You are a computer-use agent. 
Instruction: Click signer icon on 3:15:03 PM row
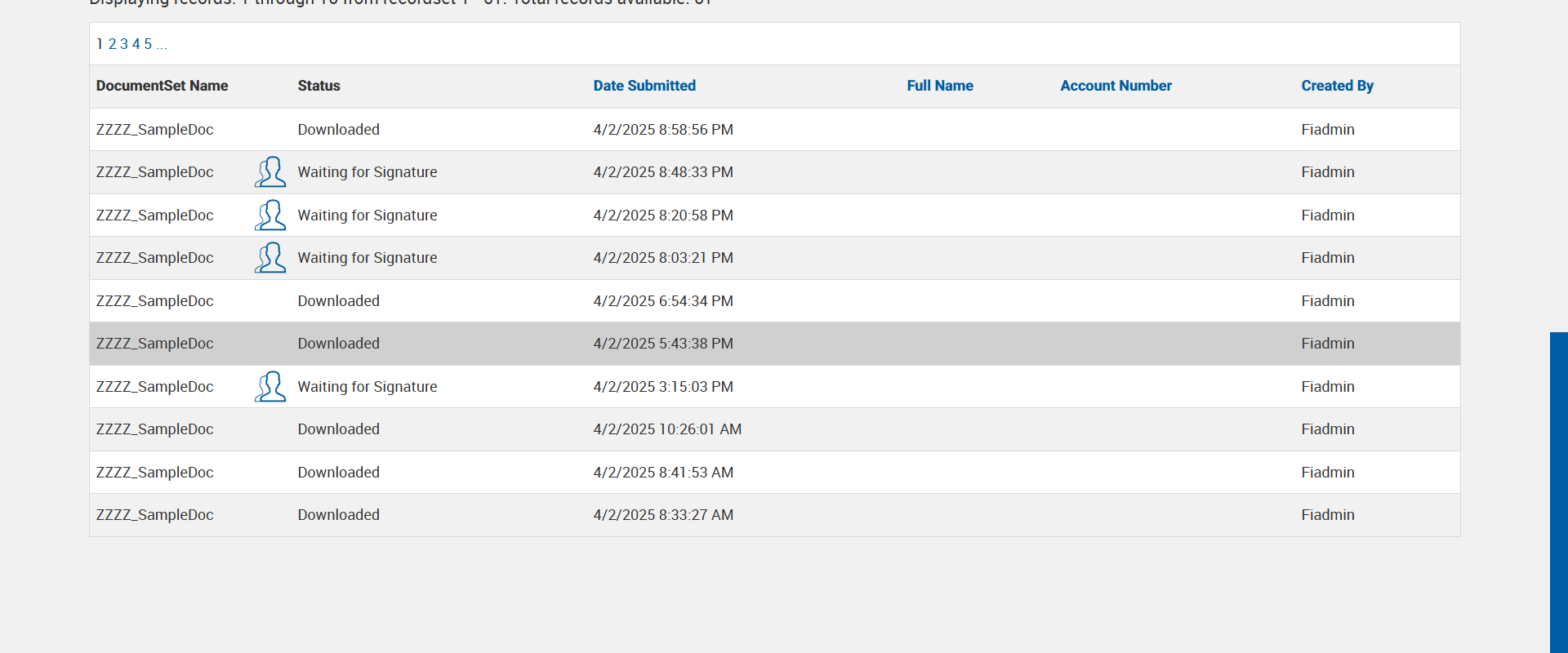pyautogui.click(x=270, y=387)
